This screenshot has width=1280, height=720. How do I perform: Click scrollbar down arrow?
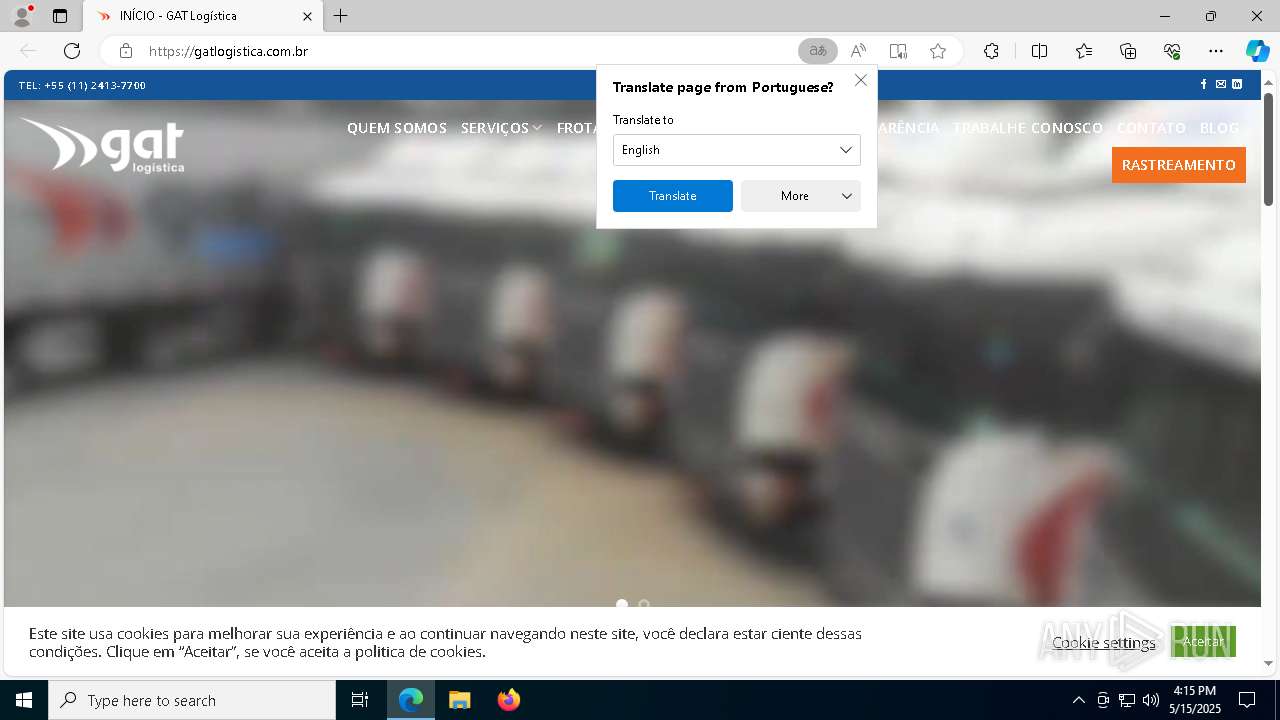coord(1268,663)
